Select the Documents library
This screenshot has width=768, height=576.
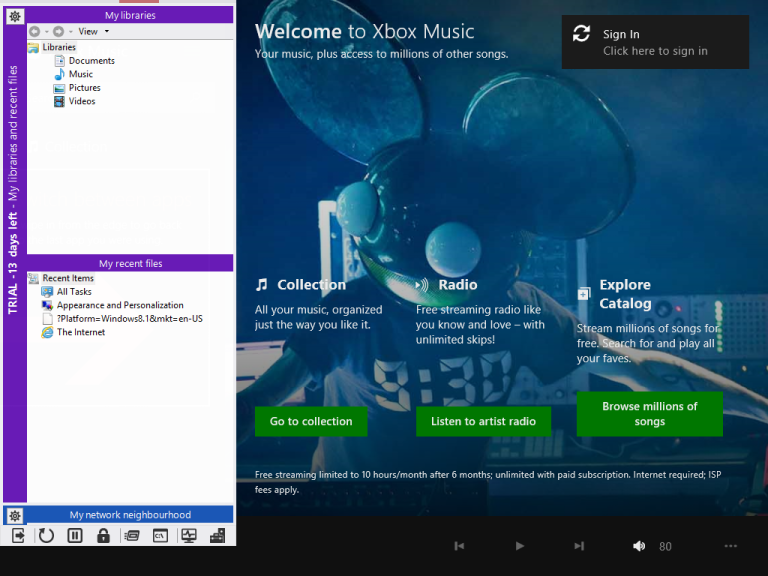(92, 61)
